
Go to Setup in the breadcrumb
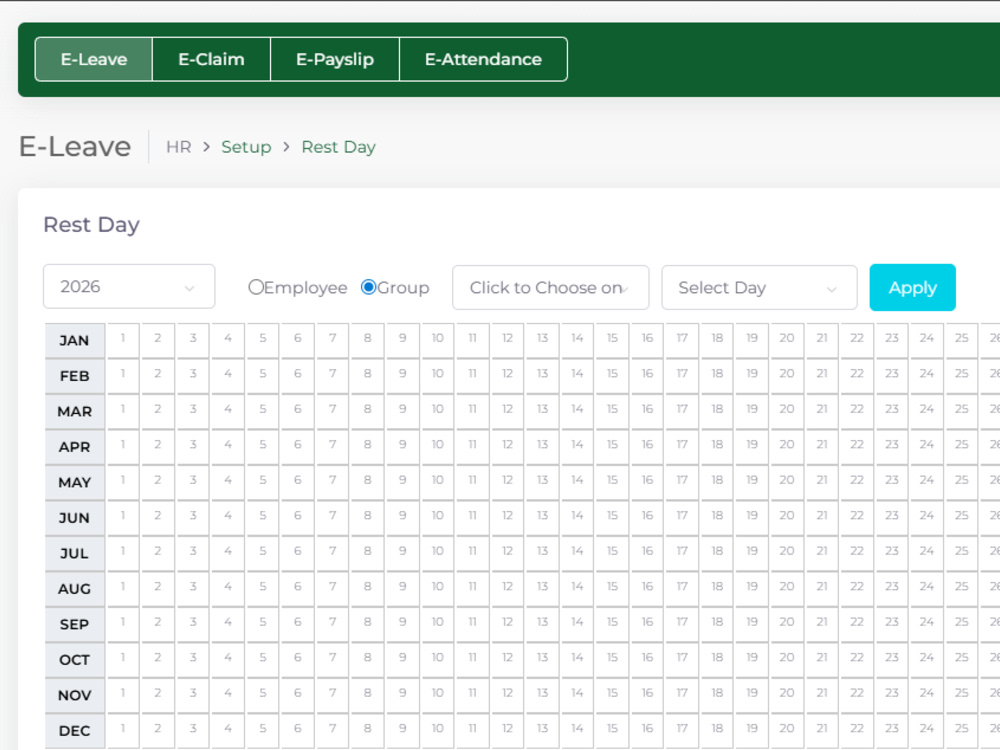pos(246,147)
